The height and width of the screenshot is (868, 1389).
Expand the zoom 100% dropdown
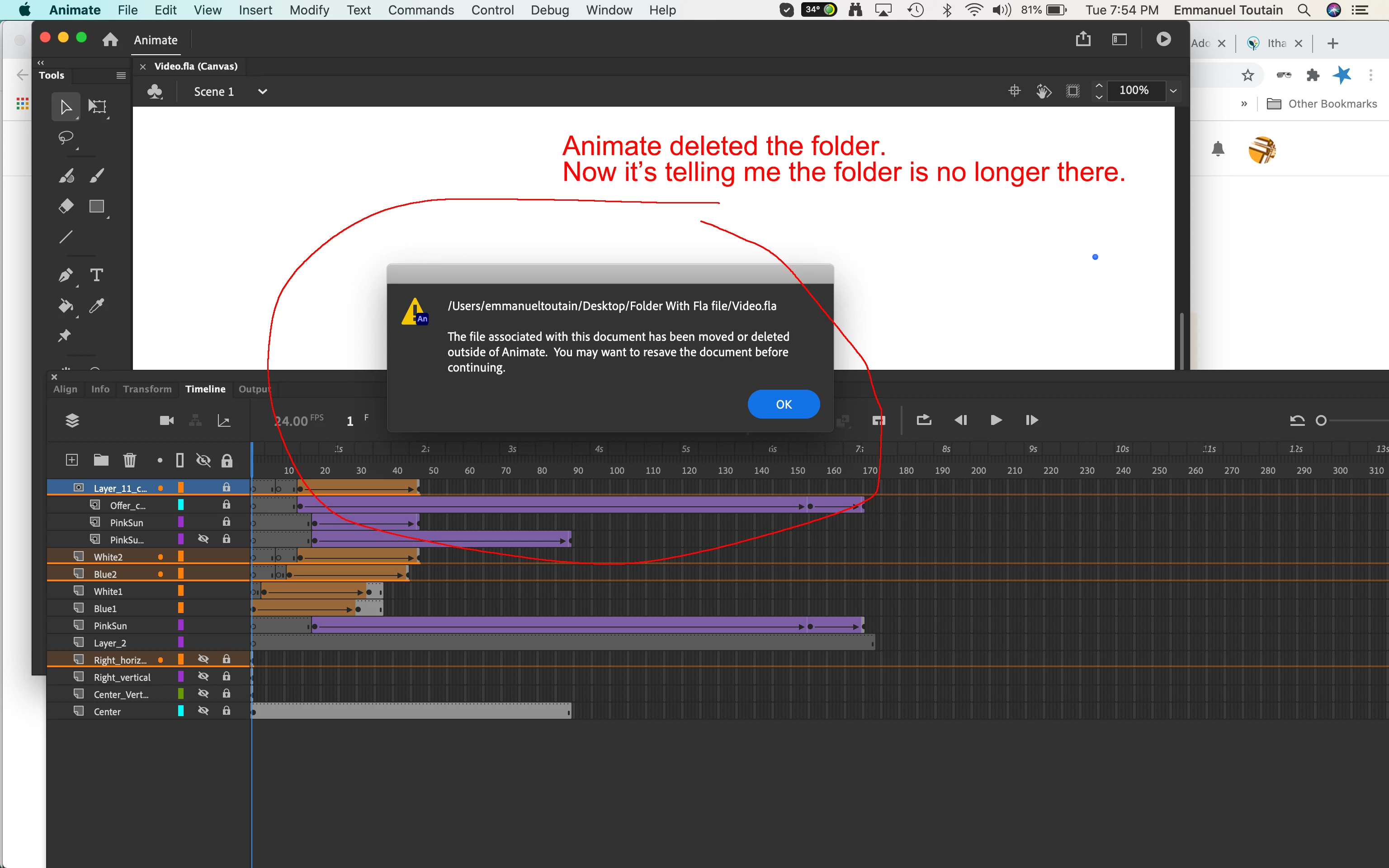pyautogui.click(x=1173, y=91)
